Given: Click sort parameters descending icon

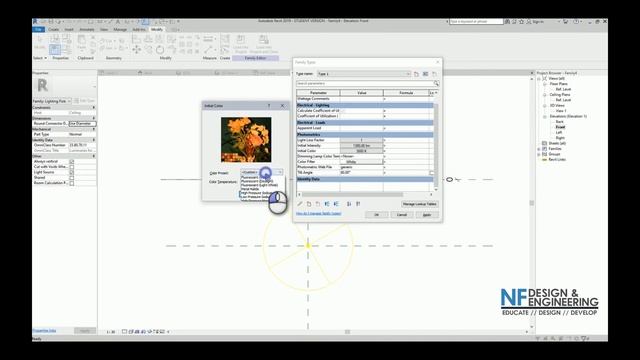Looking at the screenshot, I should coord(358,204).
